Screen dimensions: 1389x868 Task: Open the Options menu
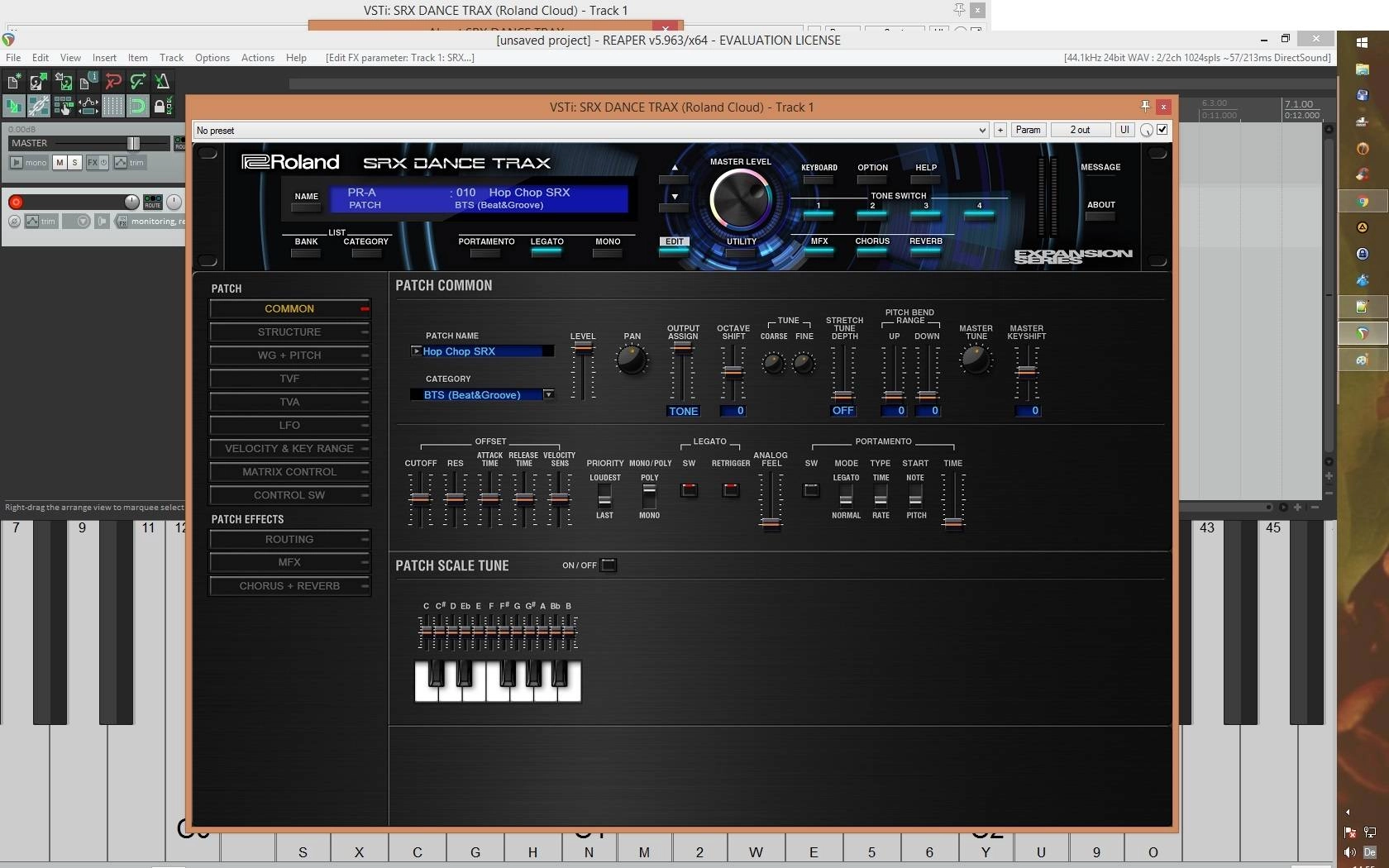(x=212, y=58)
